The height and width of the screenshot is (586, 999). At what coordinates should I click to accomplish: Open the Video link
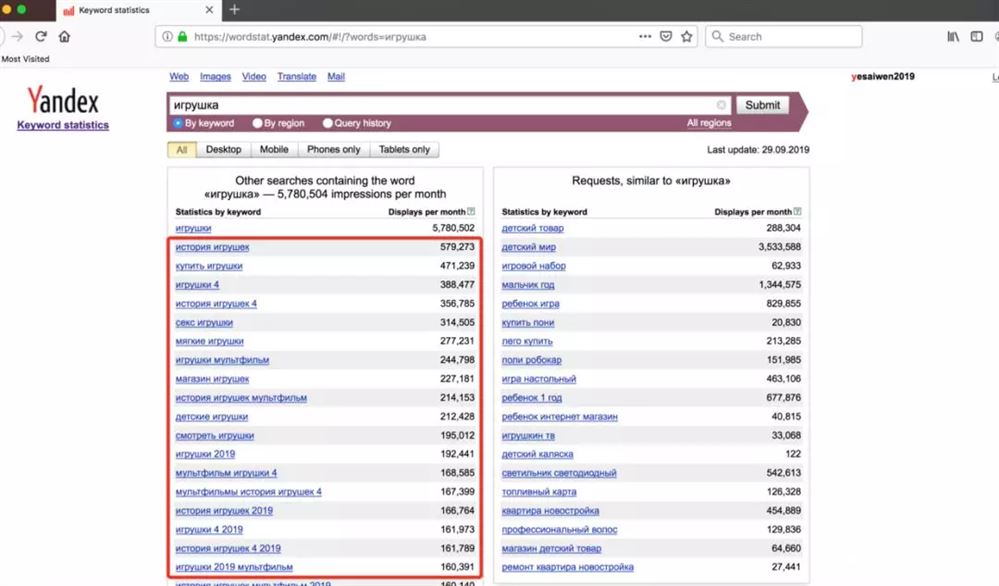click(254, 76)
